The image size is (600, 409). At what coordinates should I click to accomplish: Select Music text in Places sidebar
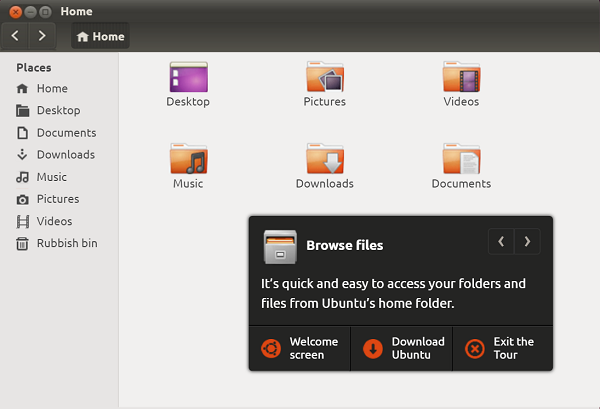(x=52, y=177)
